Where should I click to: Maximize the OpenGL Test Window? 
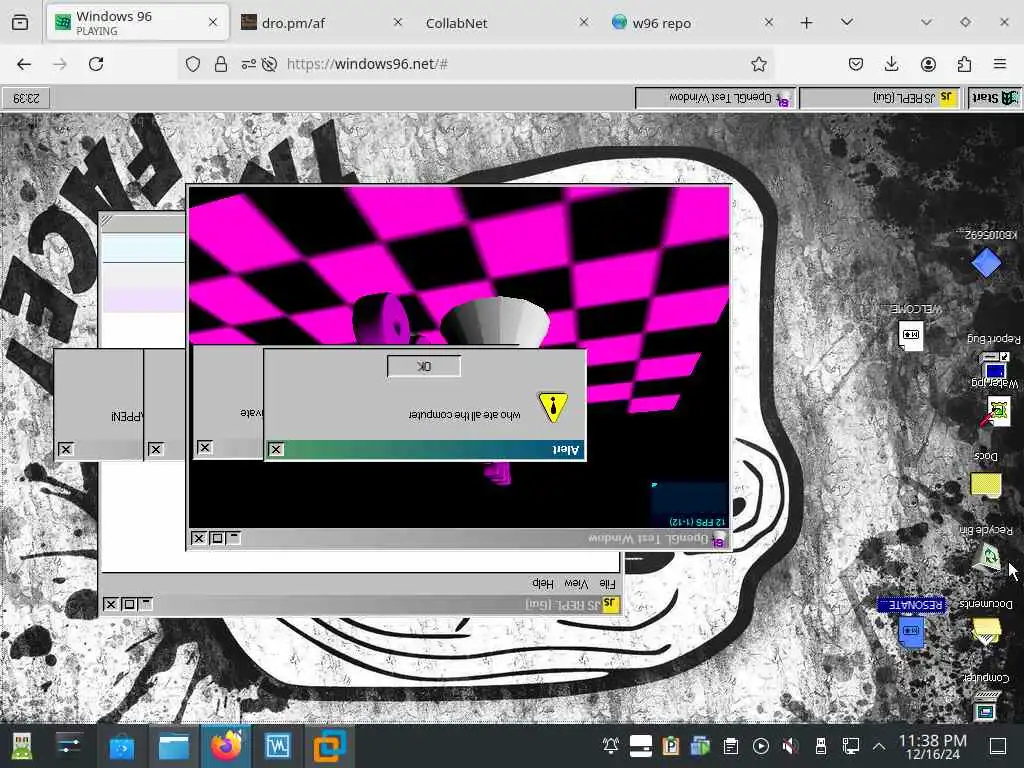(217, 538)
